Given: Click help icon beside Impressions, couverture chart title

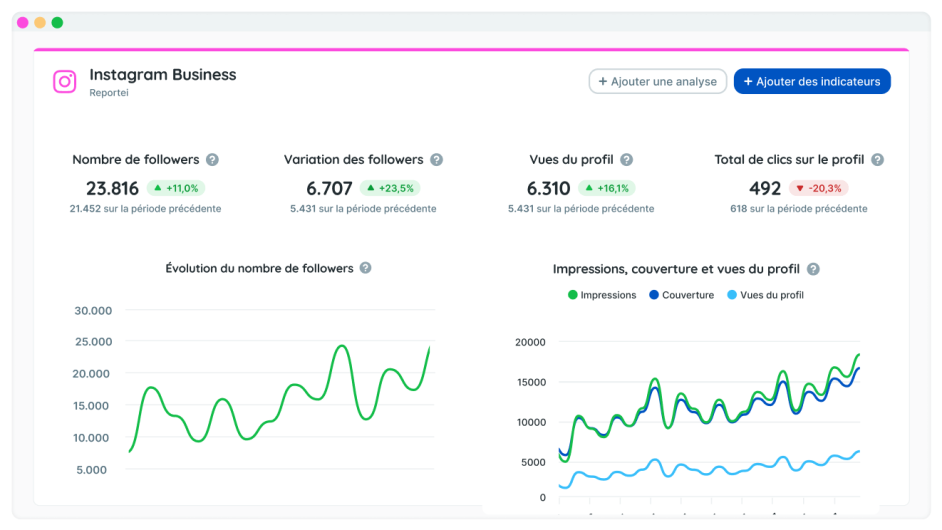Looking at the screenshot, I should click(x=813, y=269).
